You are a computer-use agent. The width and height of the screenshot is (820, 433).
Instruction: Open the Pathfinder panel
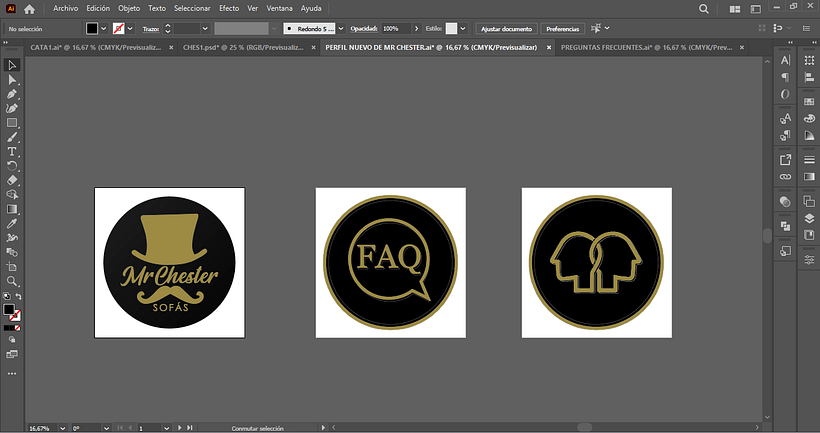(x=785, y=226)
